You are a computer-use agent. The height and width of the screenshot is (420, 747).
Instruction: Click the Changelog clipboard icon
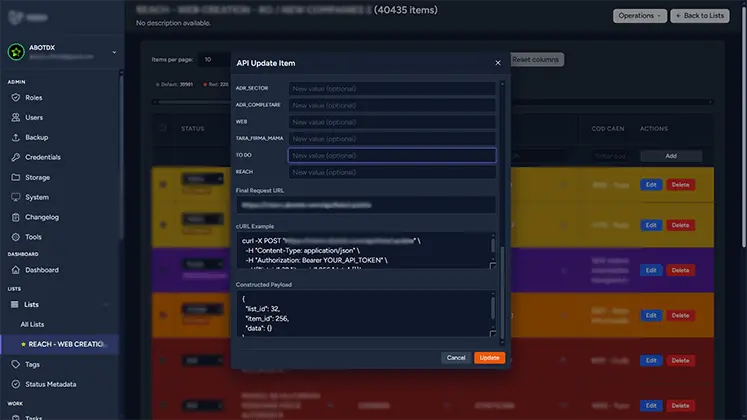click(16, 217)
